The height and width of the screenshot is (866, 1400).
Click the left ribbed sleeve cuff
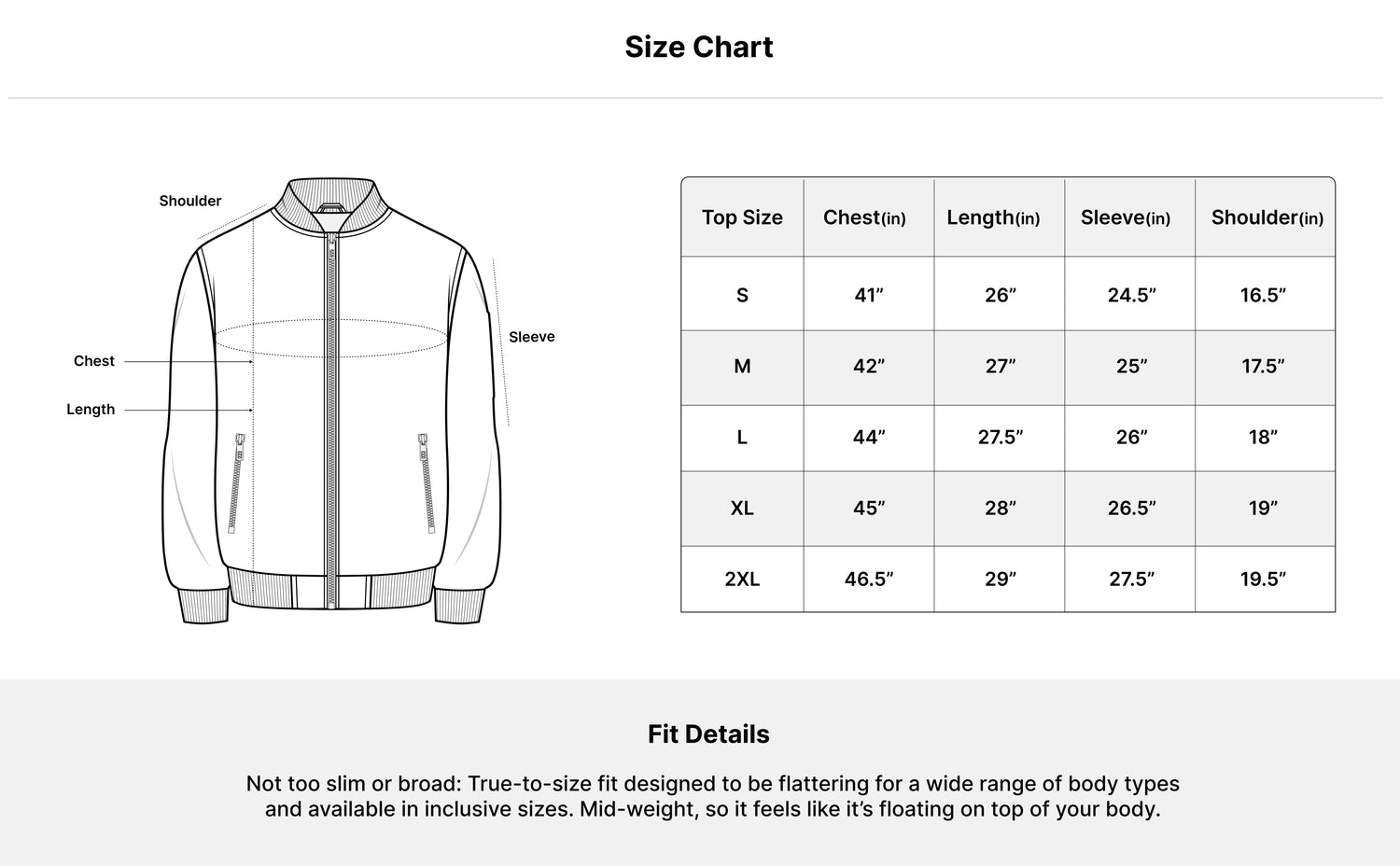(x=204, y=605)
